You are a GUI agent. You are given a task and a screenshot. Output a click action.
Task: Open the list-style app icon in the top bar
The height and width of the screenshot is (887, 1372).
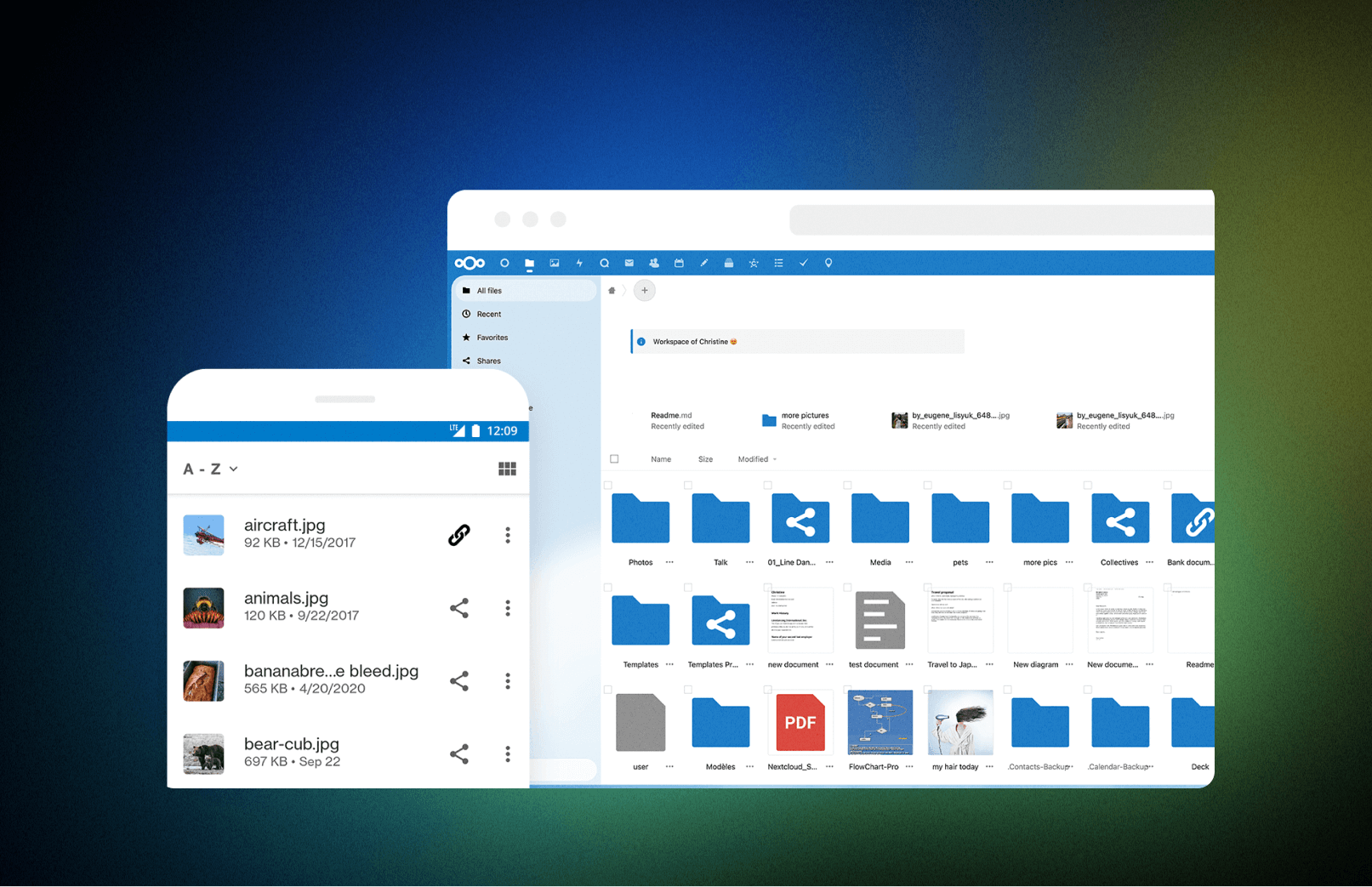(778, 264)
